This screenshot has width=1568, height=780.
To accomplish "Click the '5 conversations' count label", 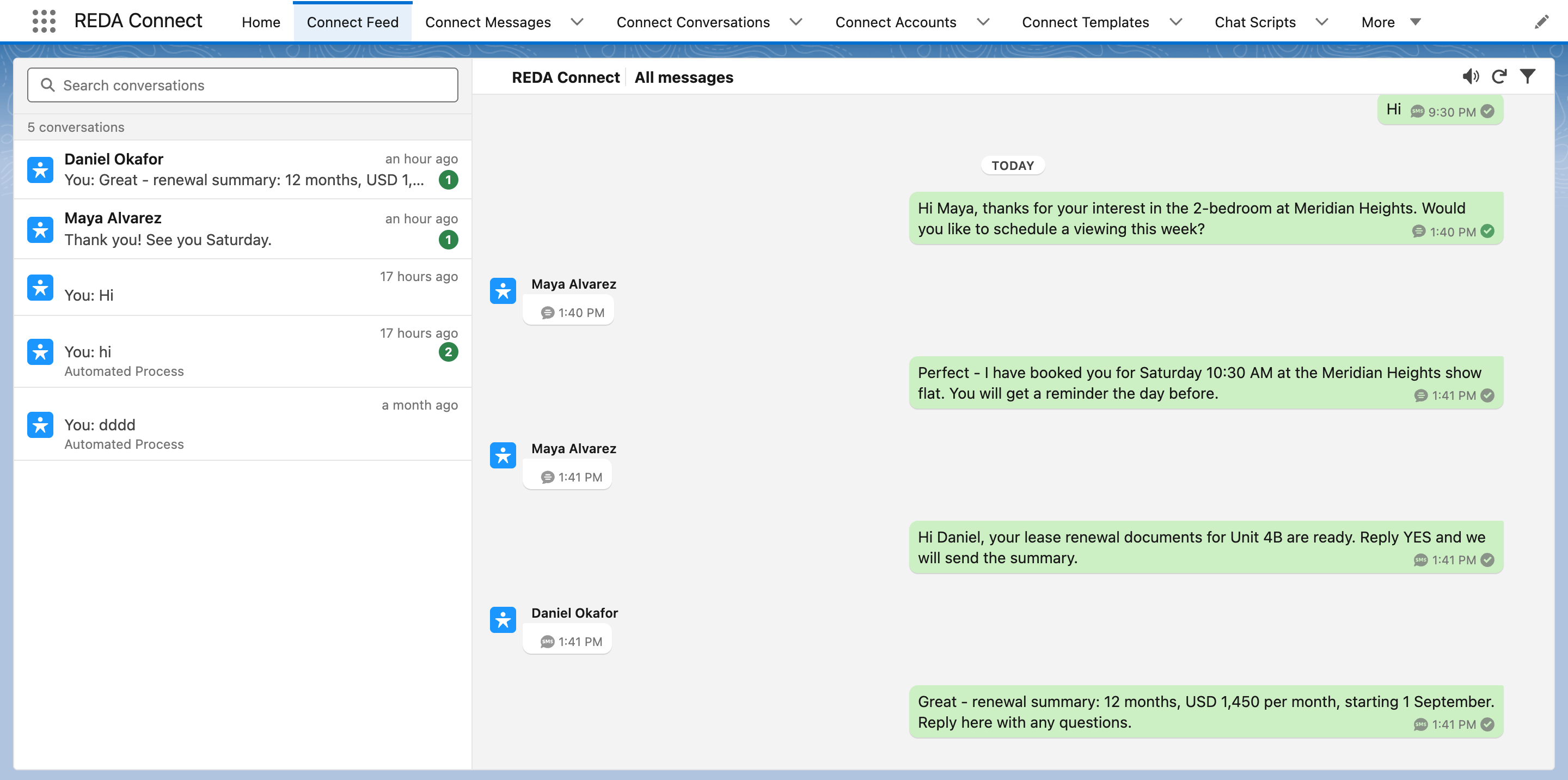I will (76, 127).
